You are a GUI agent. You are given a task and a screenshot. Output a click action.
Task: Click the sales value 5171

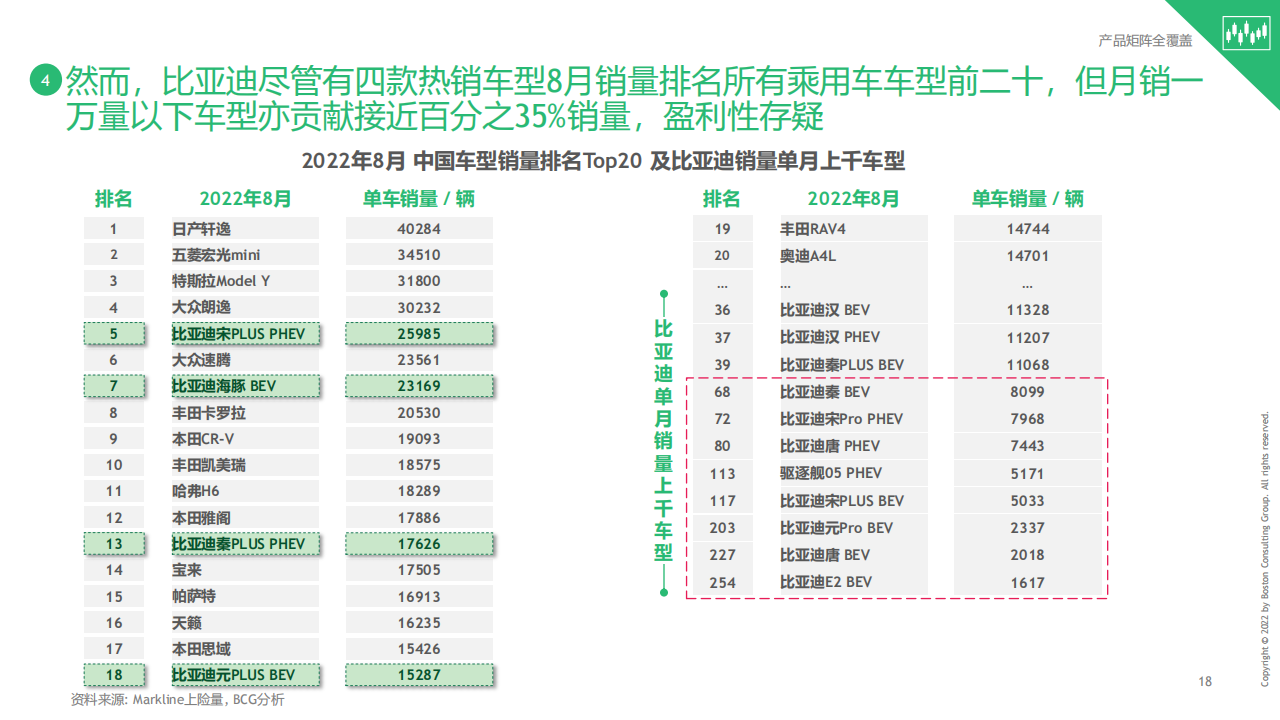click(x=1028, y=473)
